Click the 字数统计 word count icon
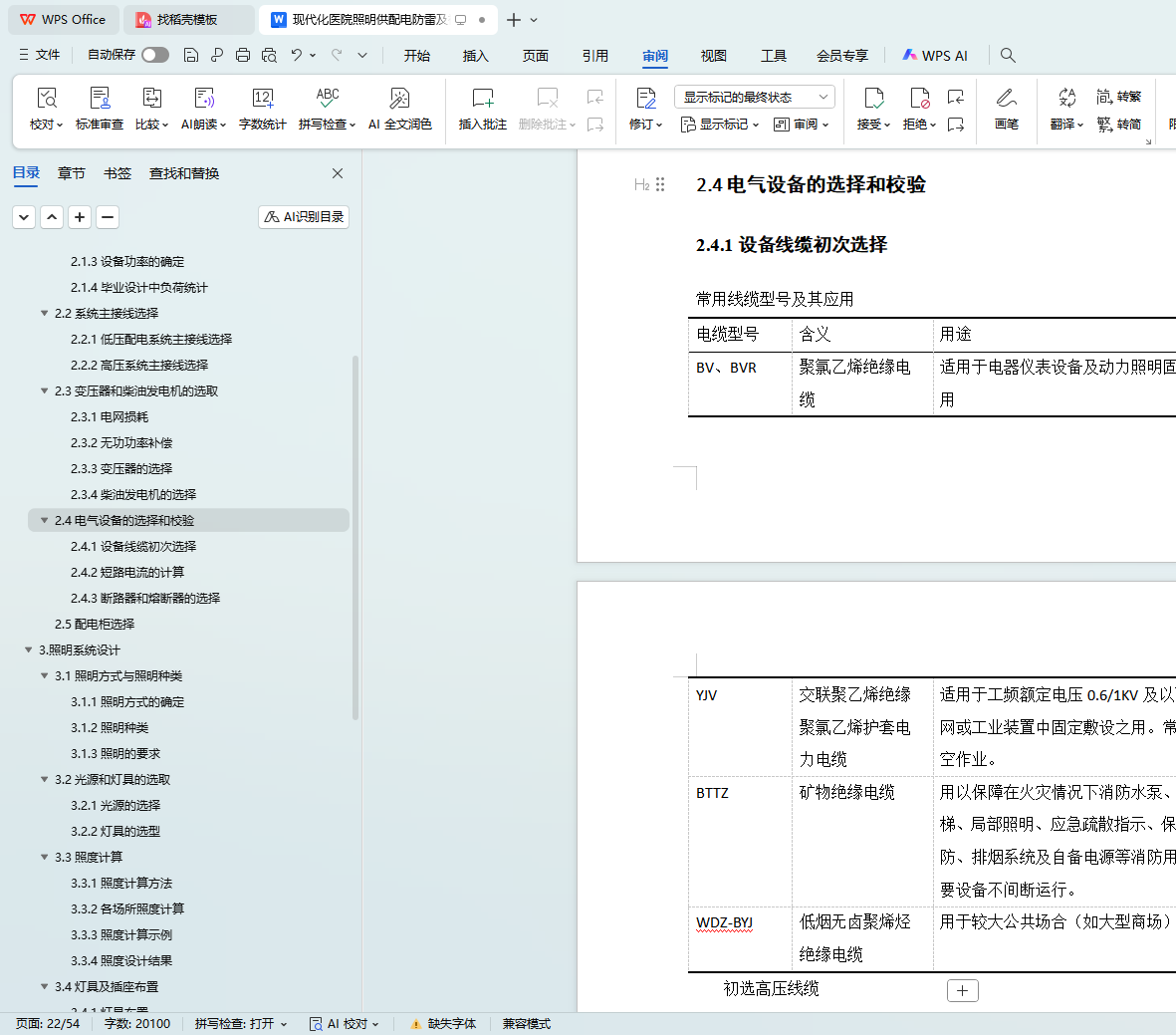The width and height of the screenshot is (1176, 1035). point(263,99)
